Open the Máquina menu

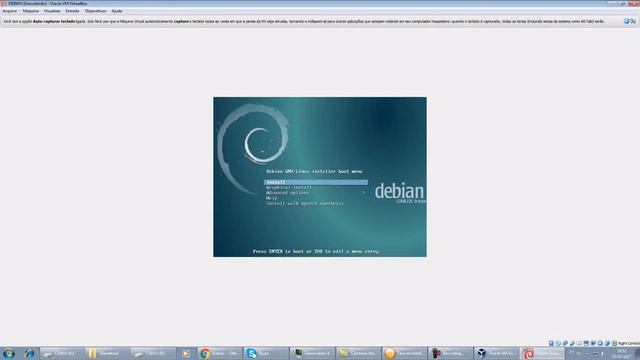tap(31, 11)
